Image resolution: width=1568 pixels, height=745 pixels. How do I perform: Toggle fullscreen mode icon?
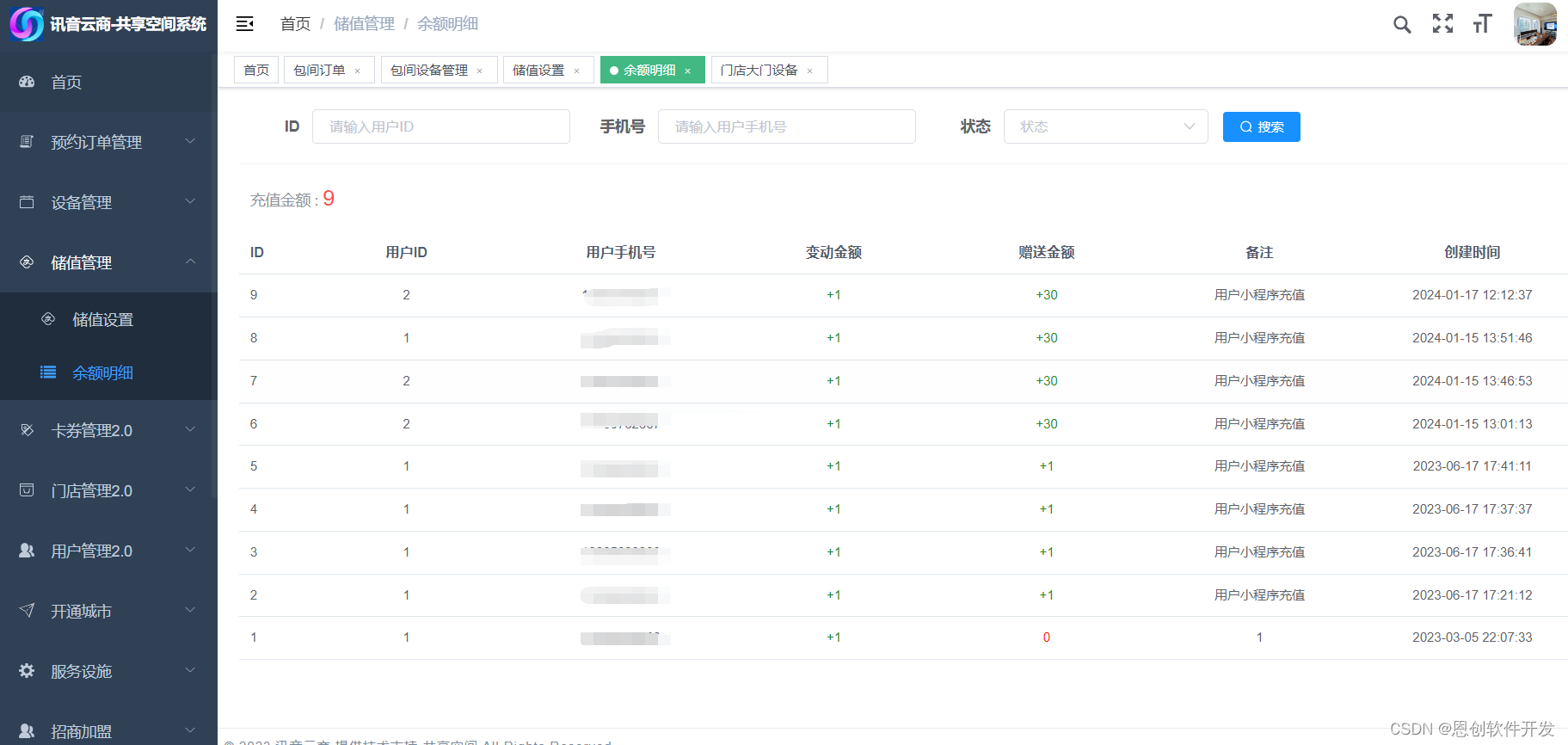point(1442,24)
